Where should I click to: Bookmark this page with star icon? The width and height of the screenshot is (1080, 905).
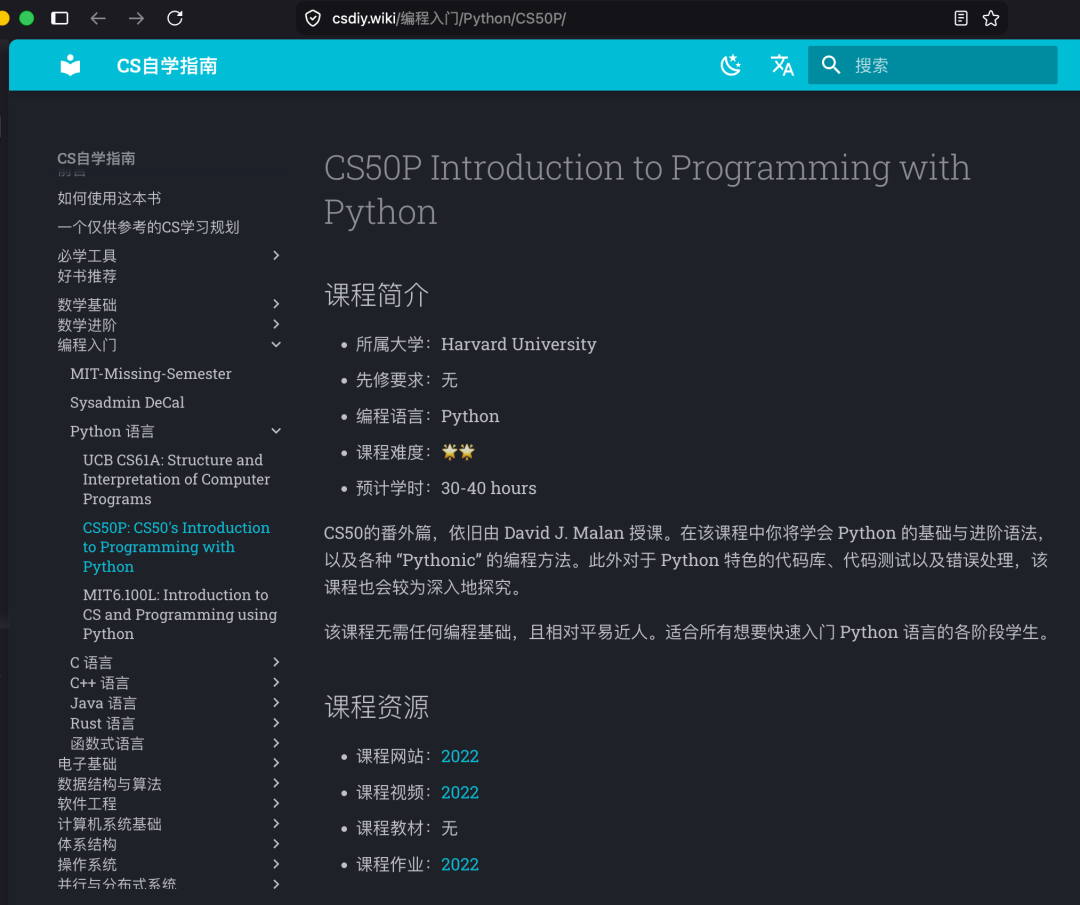[x=990, y=19]
